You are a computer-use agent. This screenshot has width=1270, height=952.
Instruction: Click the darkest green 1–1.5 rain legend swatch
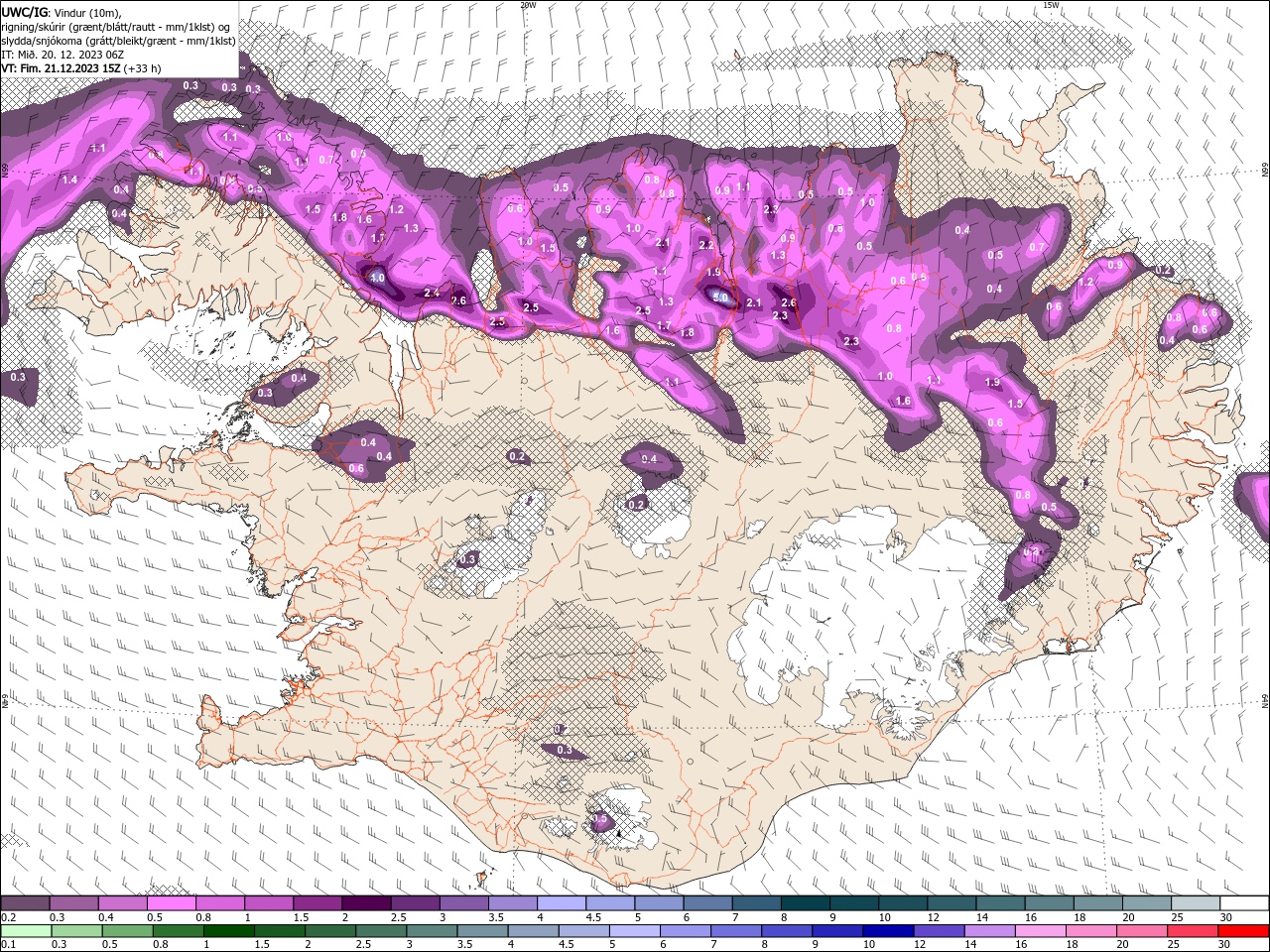pos(228,930)
